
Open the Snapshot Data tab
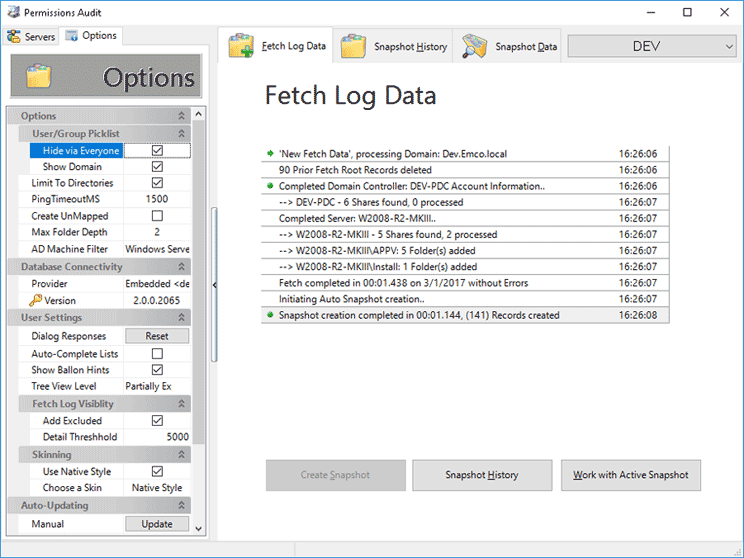pos(510,46)
